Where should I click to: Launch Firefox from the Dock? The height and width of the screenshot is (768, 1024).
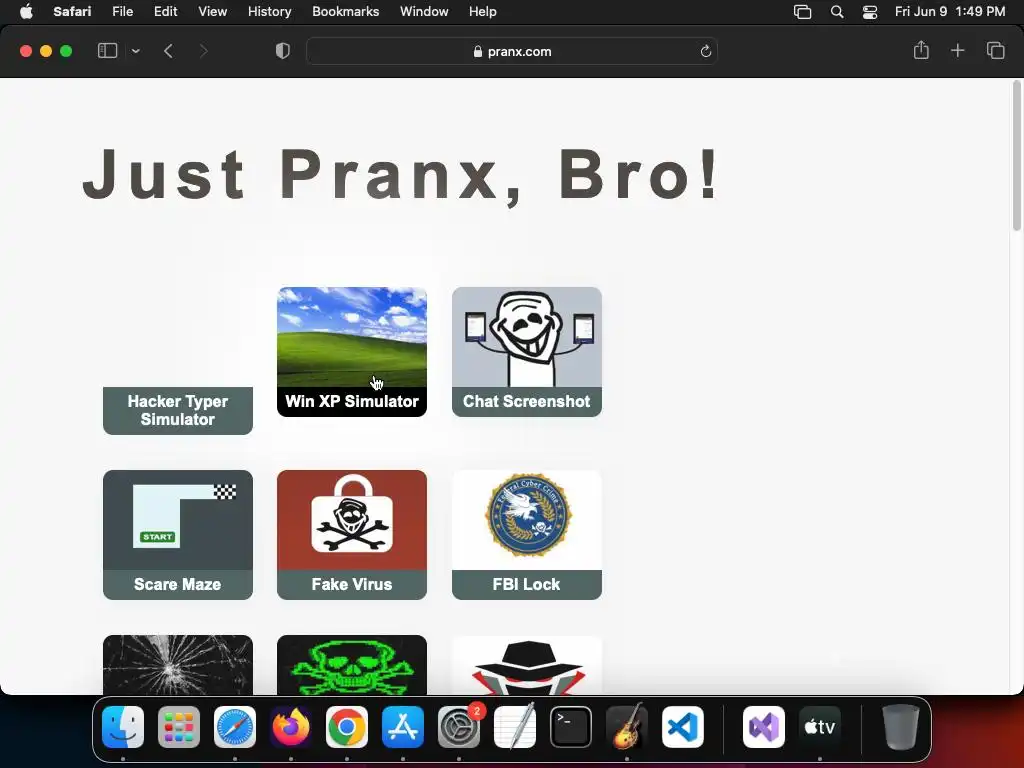click(x=291, y=727)
